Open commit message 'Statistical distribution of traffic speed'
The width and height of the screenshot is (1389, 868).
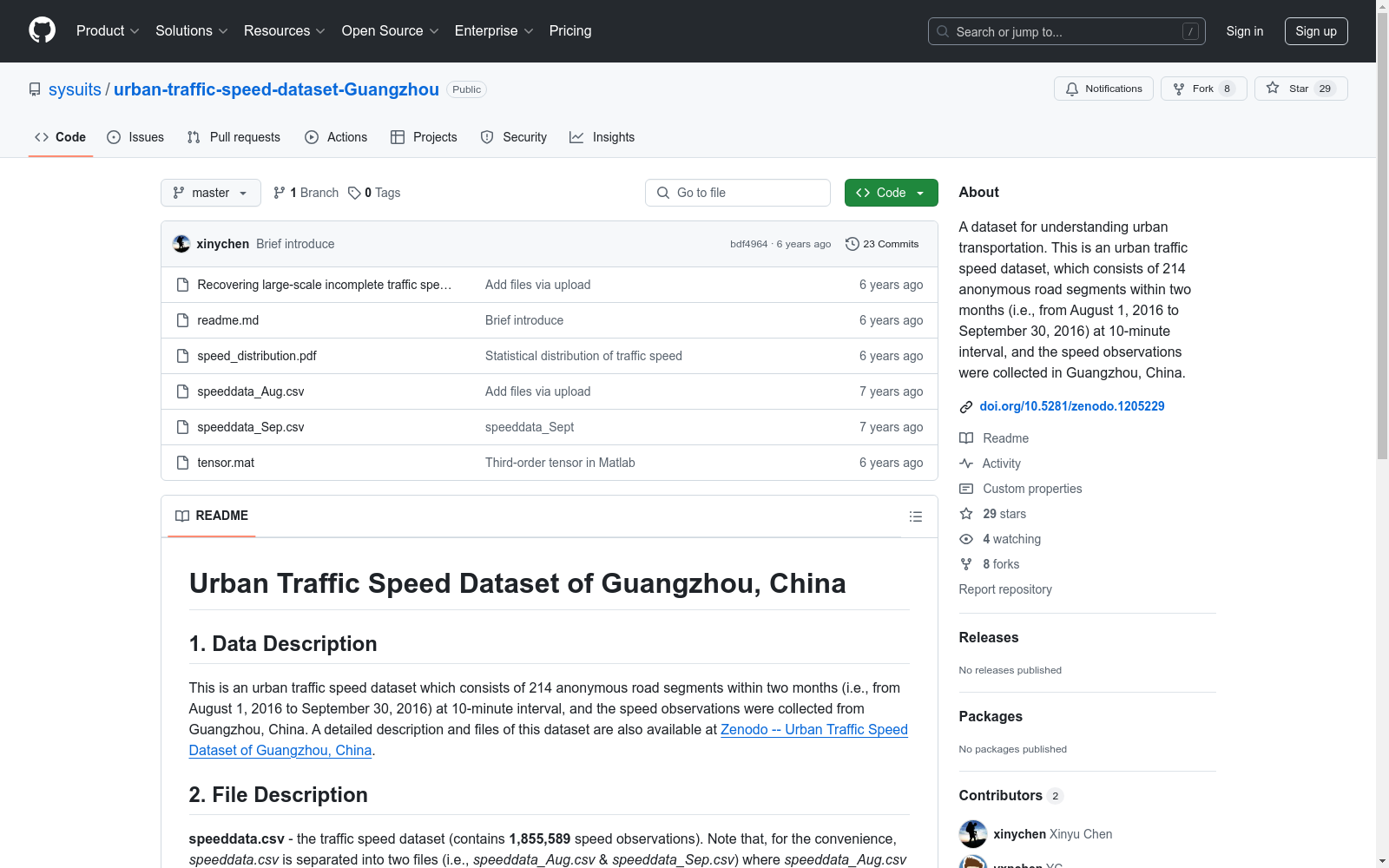click(x=583, y=356)
